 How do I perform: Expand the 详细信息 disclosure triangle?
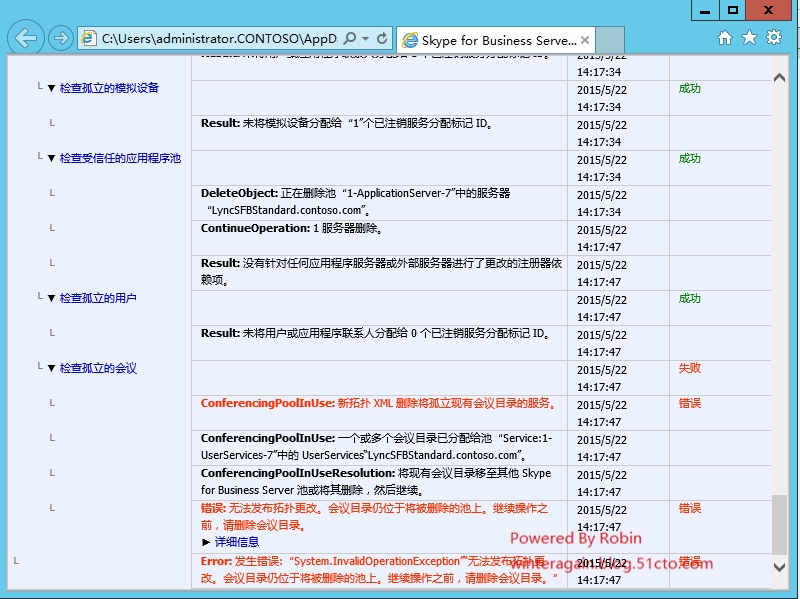pyautogui.click(x=206, y=542)
